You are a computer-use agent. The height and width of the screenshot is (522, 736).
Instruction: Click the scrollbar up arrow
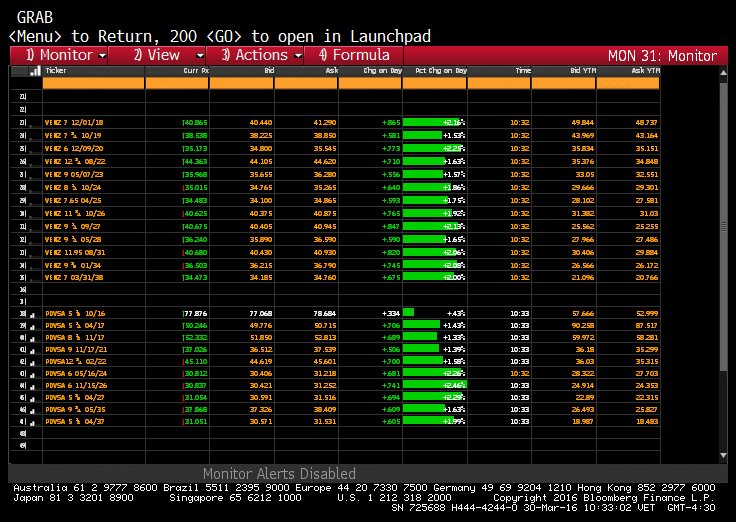(x=723, y=72)
